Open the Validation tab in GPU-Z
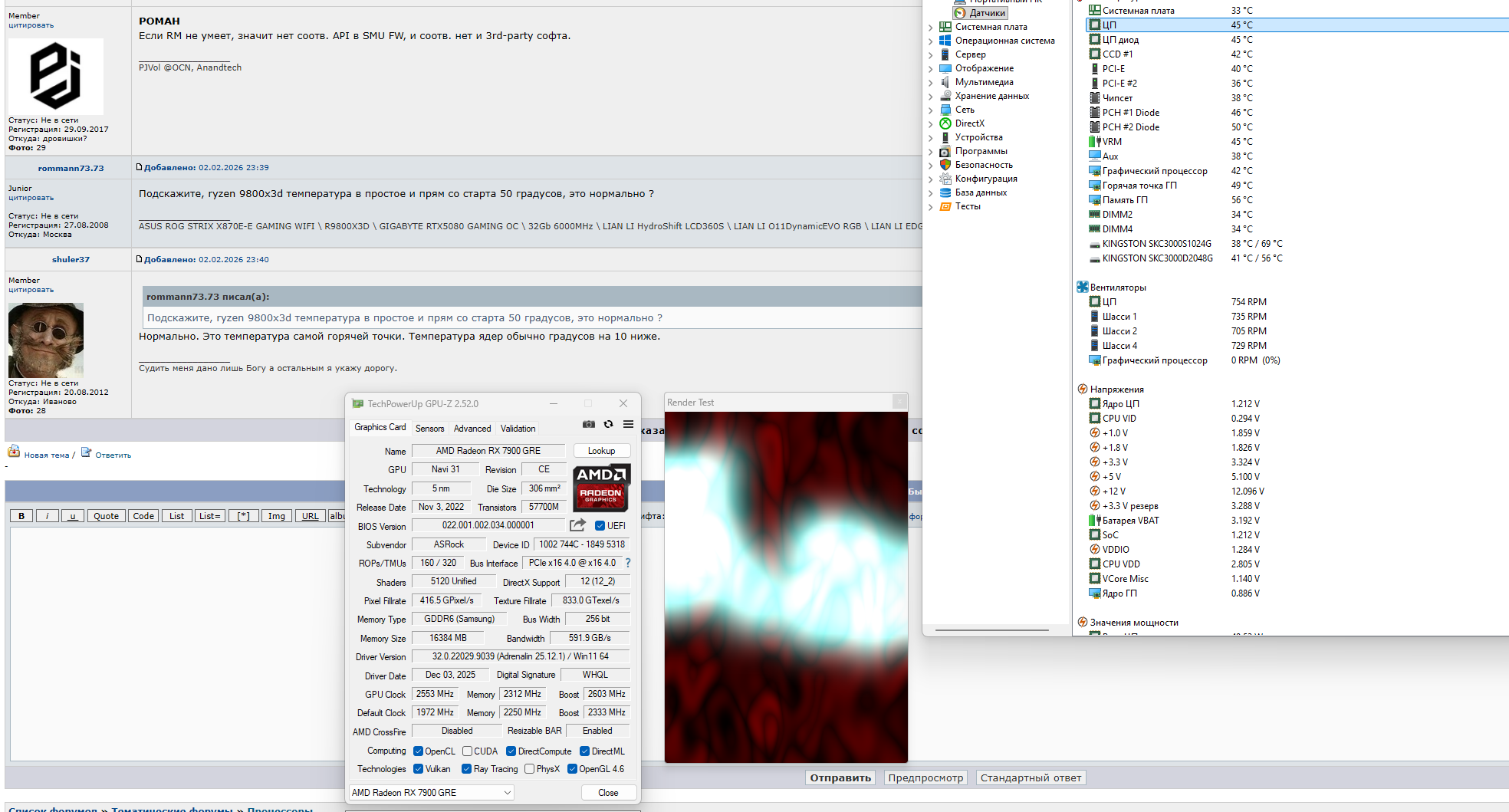The height and width of the screenshot is (812, 1509). (518, 429)
